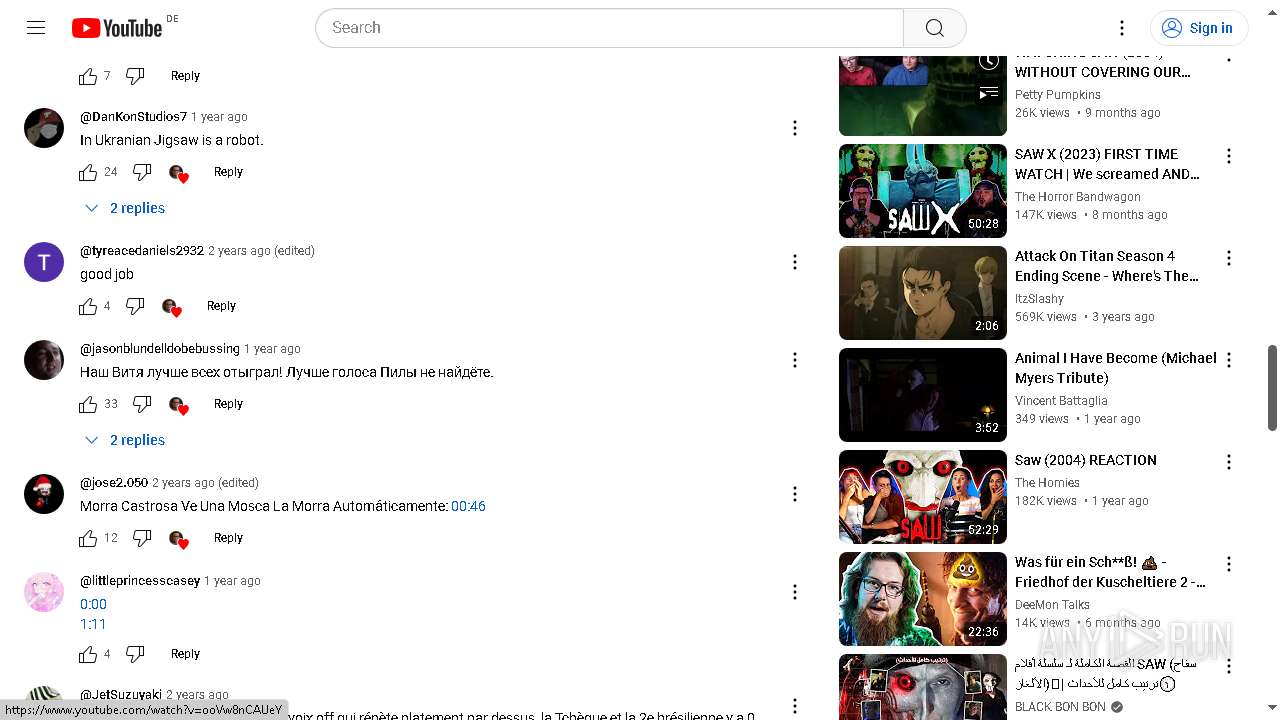
Task: Dislike @DanKonStudios7's comment
Action: 142,172
